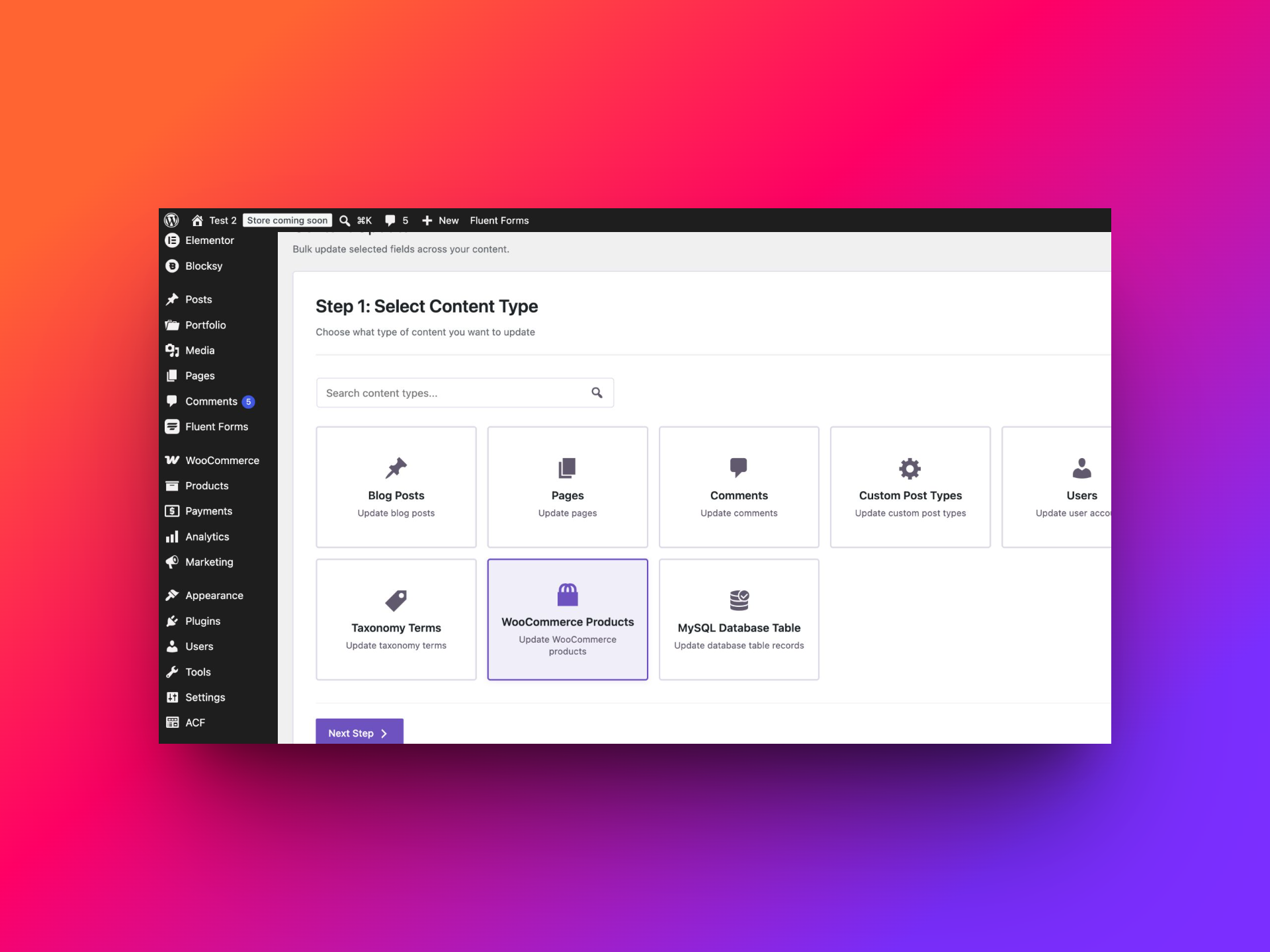Select the Users content type card
Screen dimensions: 1270x952
tap(1056, 487)
